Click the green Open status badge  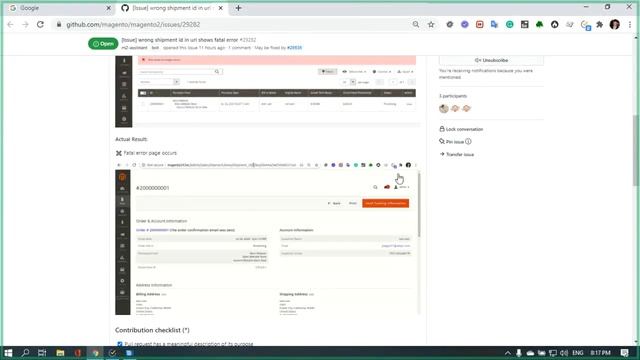point(103,44)
